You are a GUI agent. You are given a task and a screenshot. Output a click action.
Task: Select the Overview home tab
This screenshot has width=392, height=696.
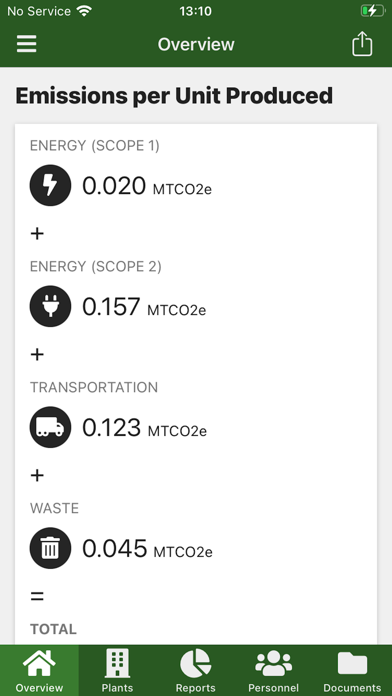point(39,670)
